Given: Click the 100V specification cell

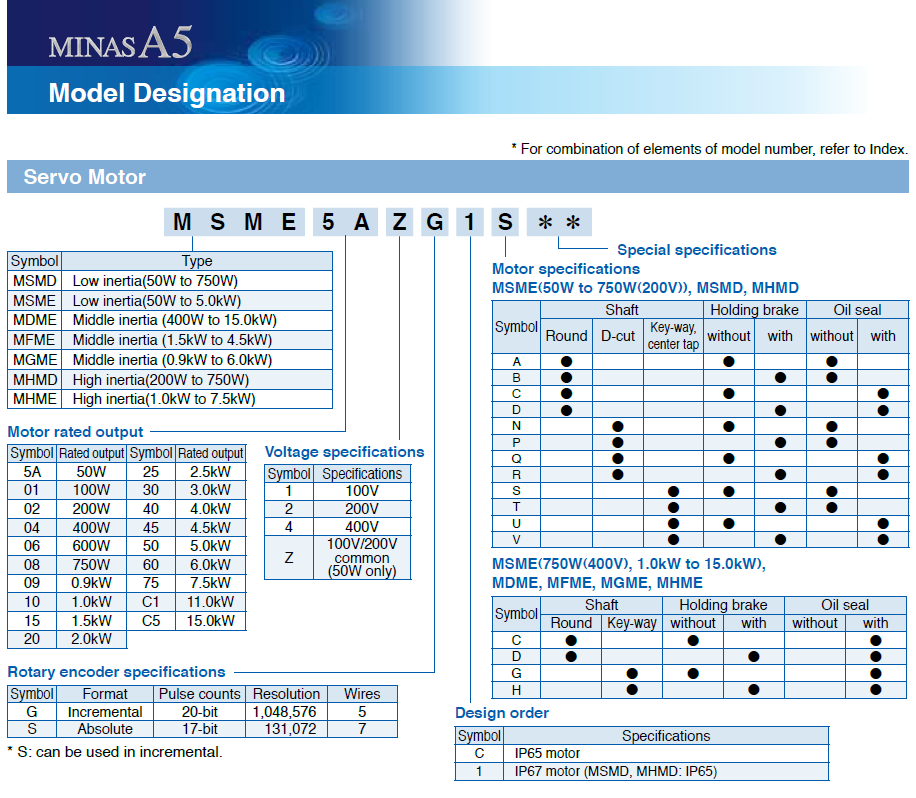Looking at the screenshot, I should point(362,491).
